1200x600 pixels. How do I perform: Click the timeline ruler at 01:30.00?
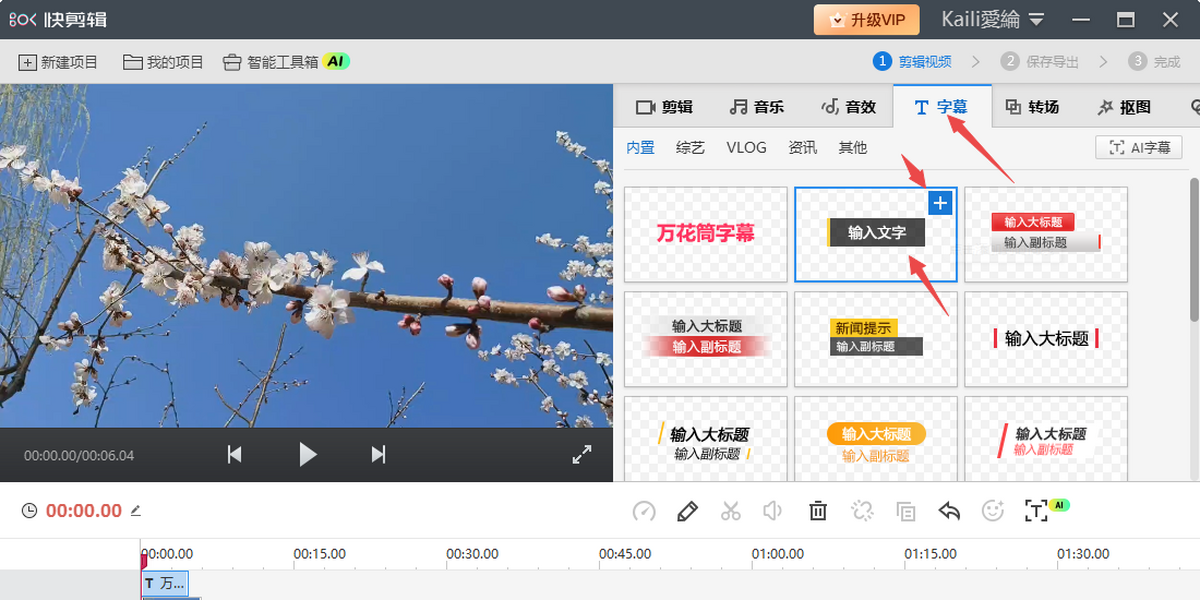click(x=1083, y=554)
